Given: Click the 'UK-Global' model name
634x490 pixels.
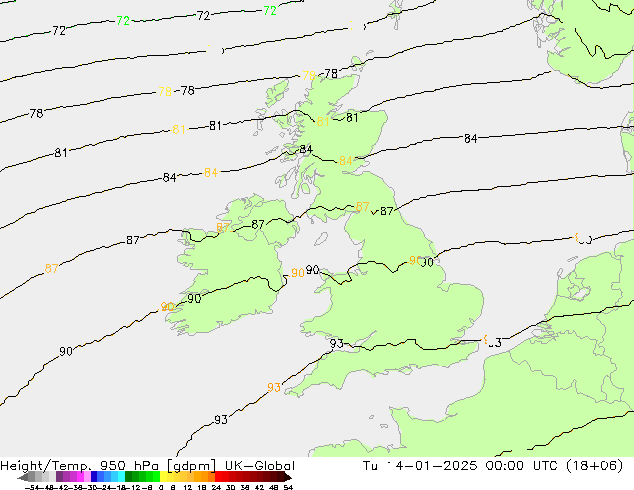Looking at the screenshot, I should click(x=260, y=466).
